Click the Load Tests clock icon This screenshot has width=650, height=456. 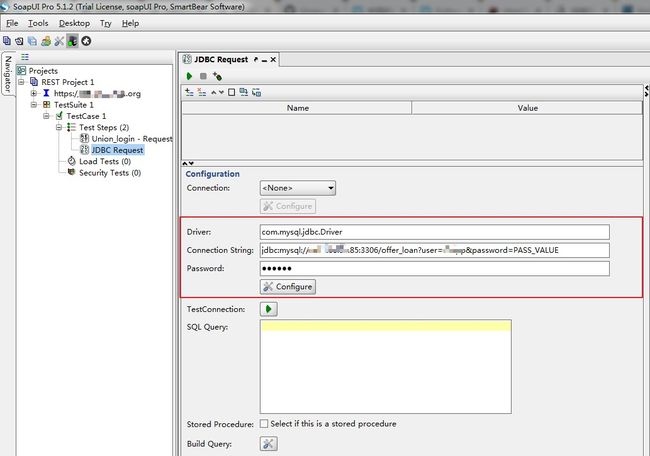pos(71,161)
